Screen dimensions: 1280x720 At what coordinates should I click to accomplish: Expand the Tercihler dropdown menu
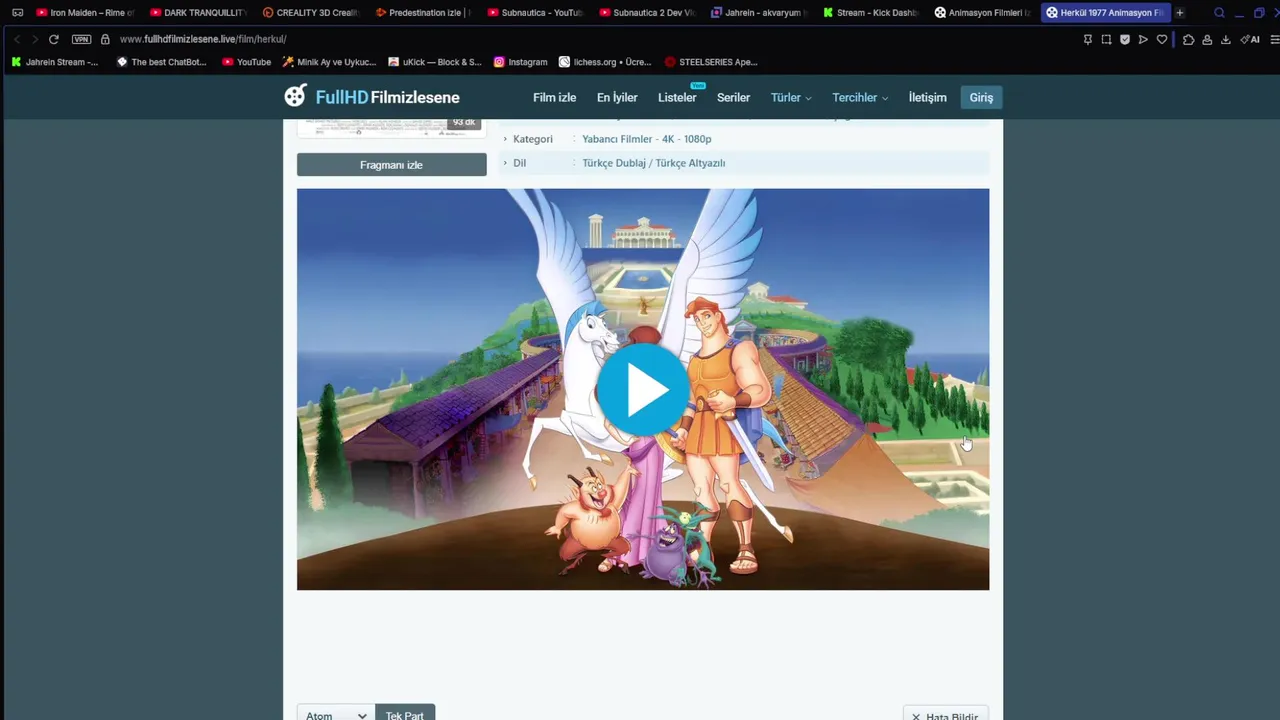860,97
